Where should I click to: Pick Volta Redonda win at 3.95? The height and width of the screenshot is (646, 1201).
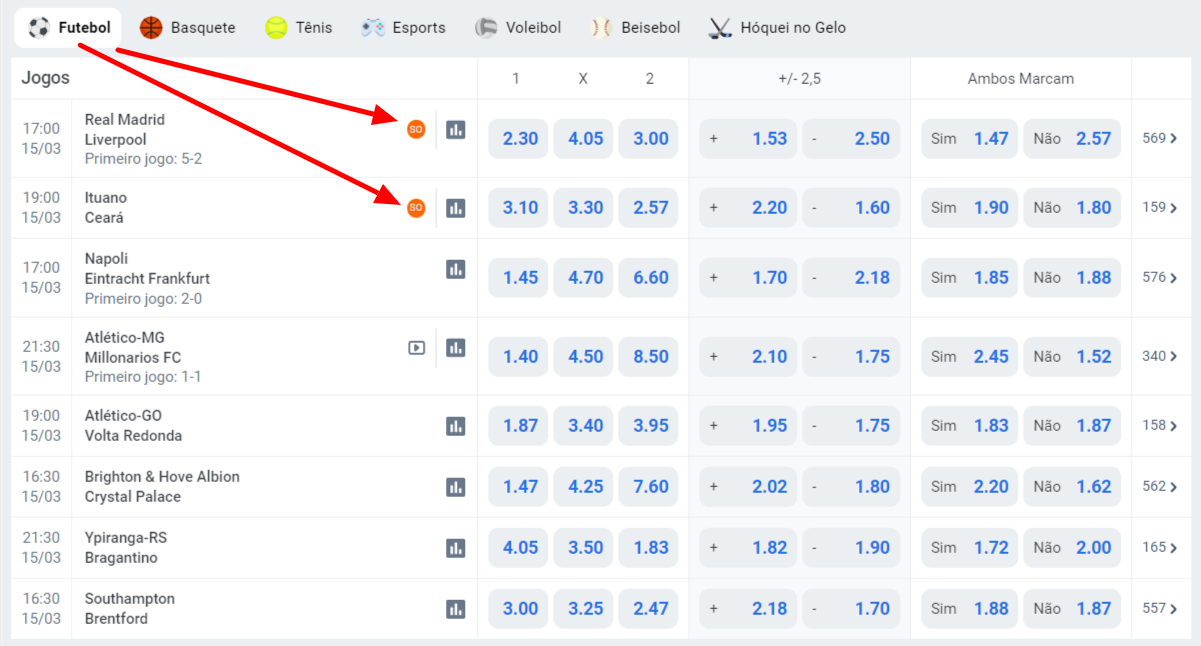[649, 426]
